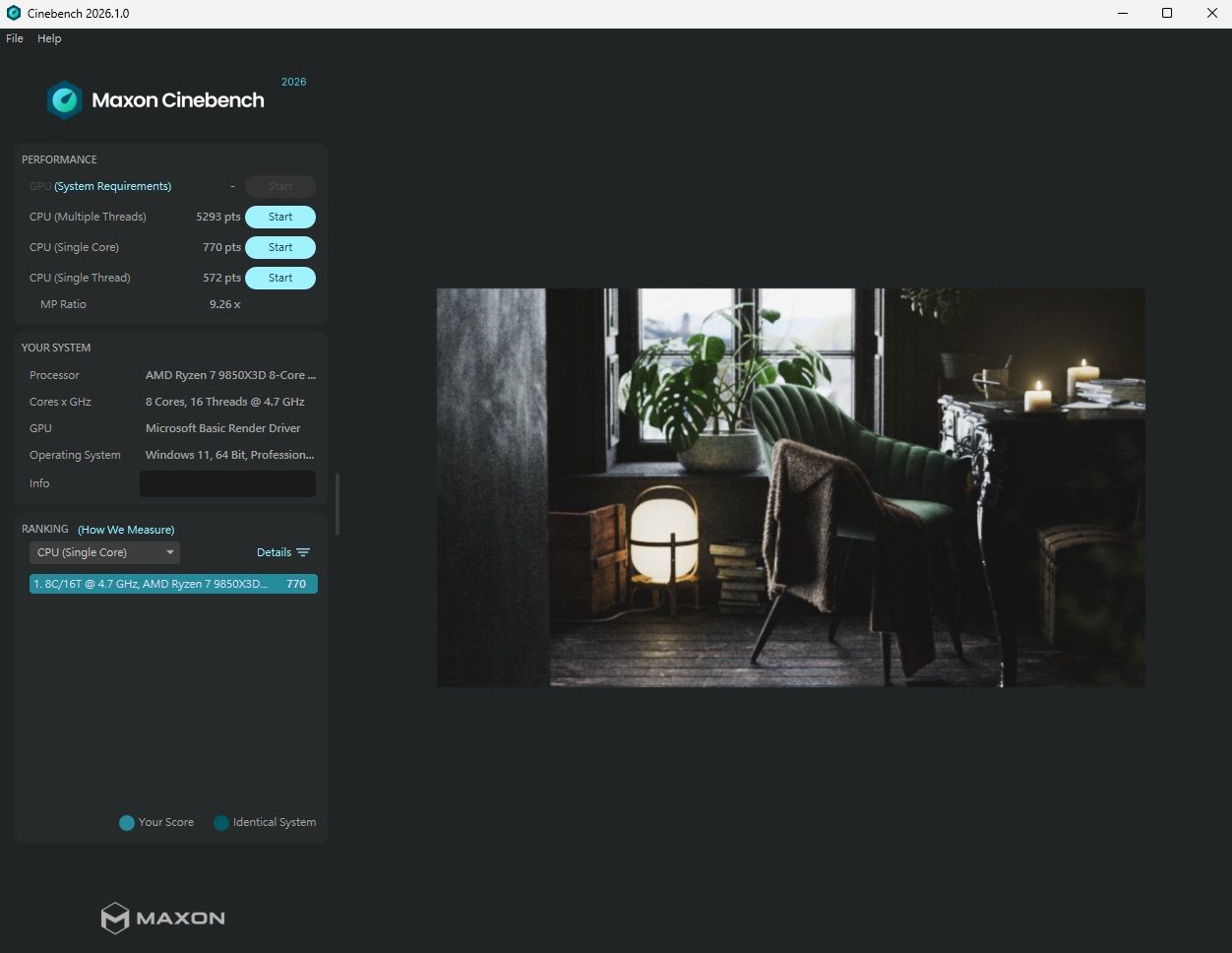Select the 8C/16T Ryzen 7 9850X3D ranking row

point(173,584)
